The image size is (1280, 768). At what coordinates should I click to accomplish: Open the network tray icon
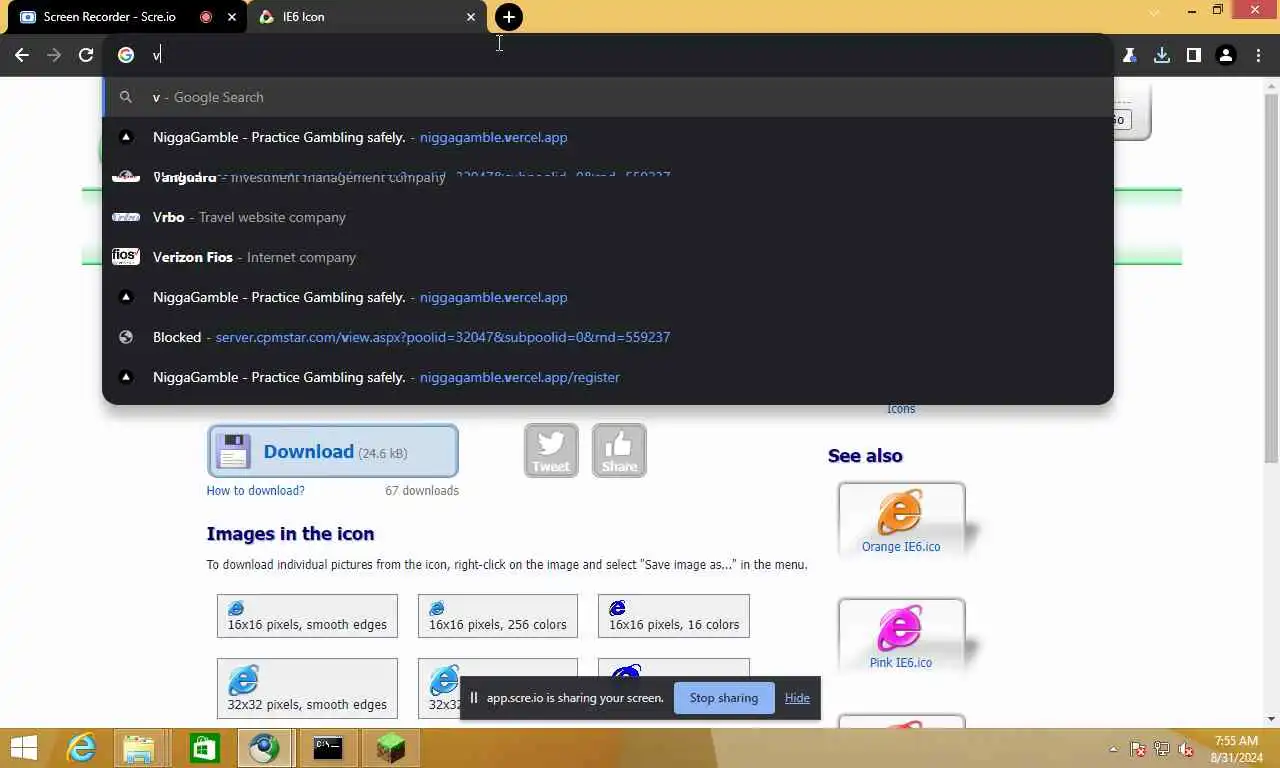tap(1162, 749)
